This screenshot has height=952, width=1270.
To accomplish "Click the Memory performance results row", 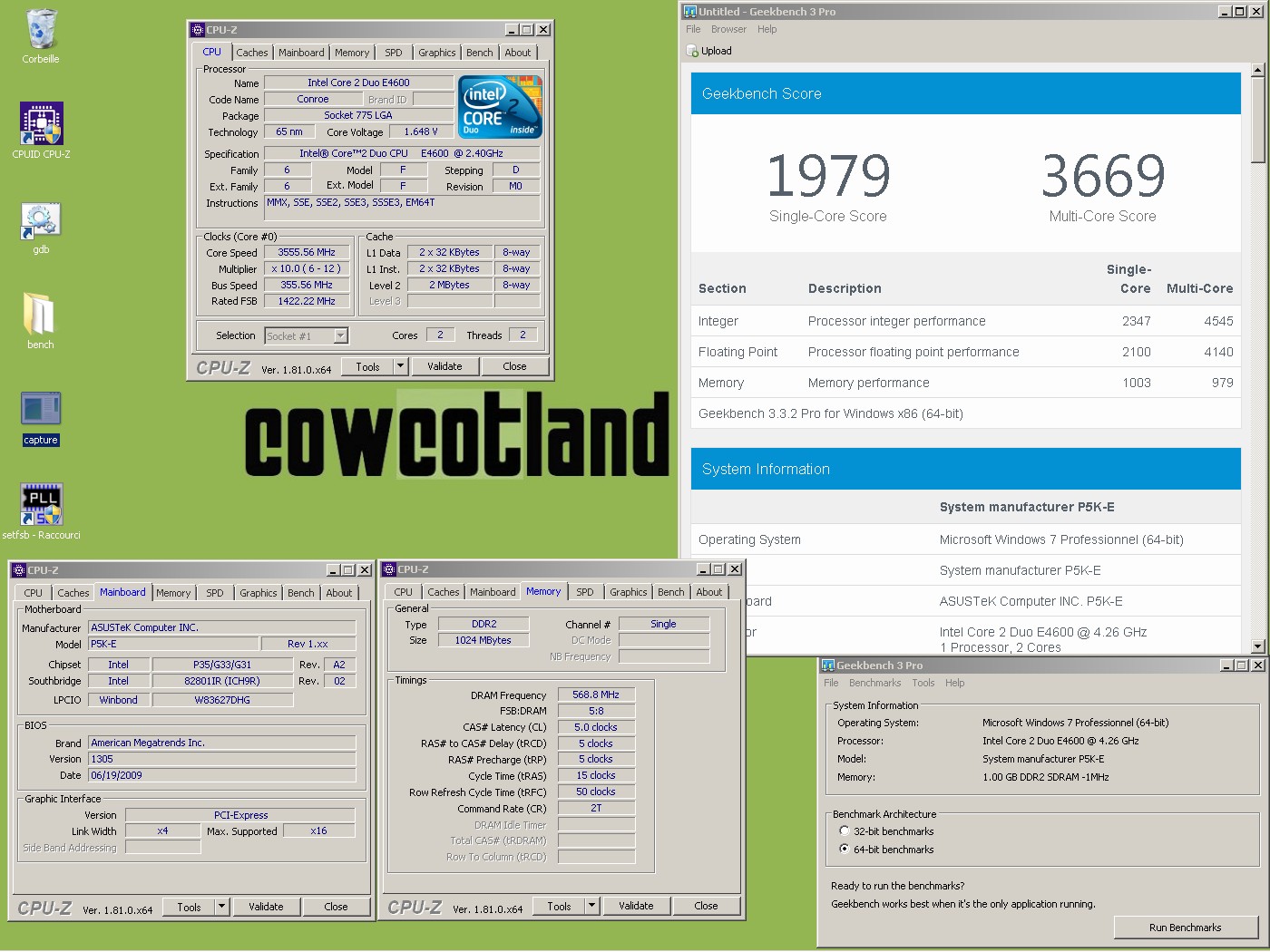I will coord(965,383).
